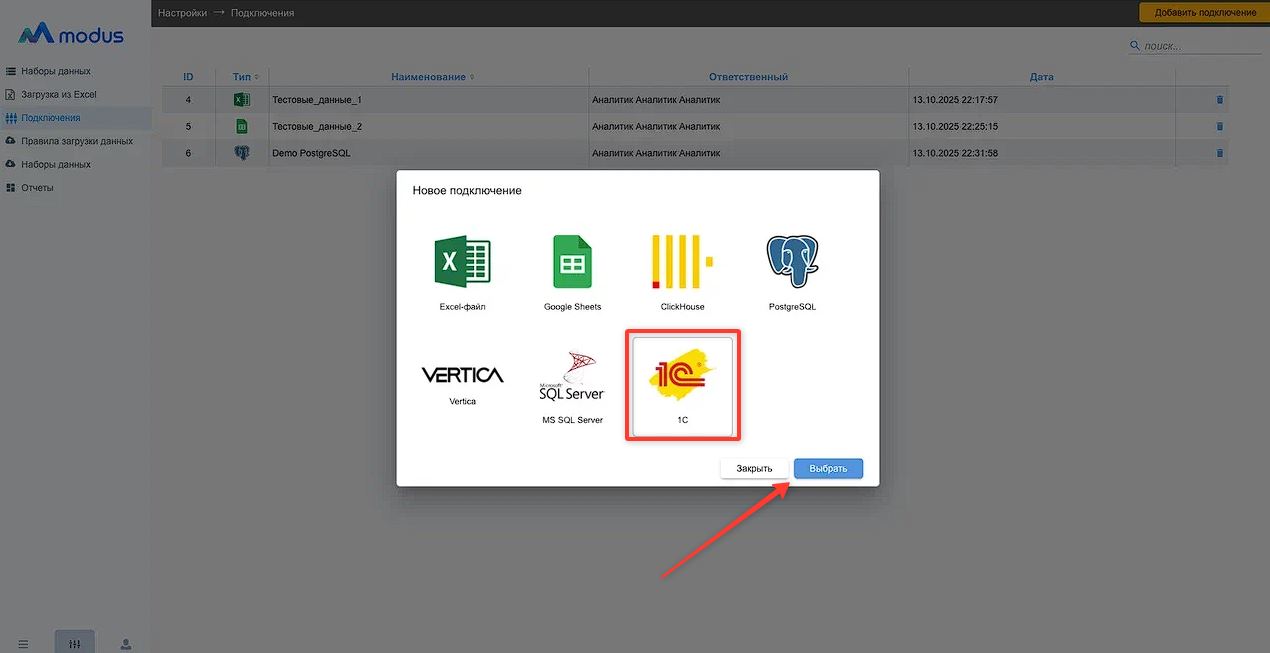Choose the Google Sheets connection type
Viewport: 1270px width, 653px height.
572,264
